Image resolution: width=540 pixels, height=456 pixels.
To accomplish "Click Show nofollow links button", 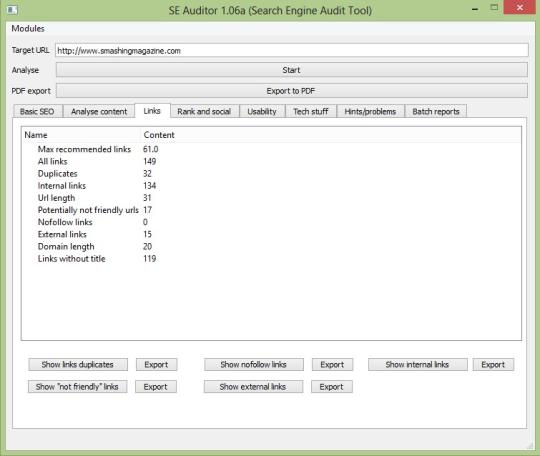I will tap(254, 364).
